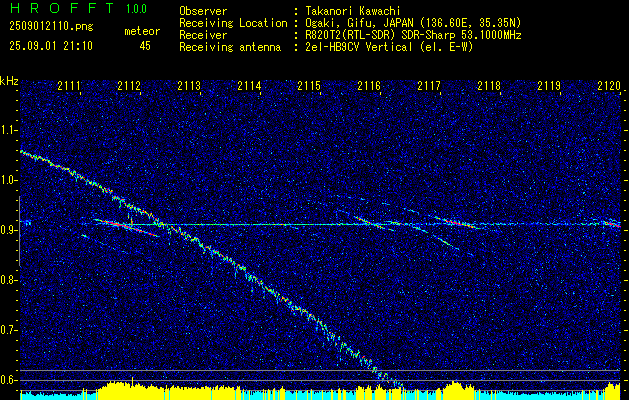Screen dimensions: 629x400
Task: Click the 2el-HB9CV Vertical antenna value
Action: [390, 47]
